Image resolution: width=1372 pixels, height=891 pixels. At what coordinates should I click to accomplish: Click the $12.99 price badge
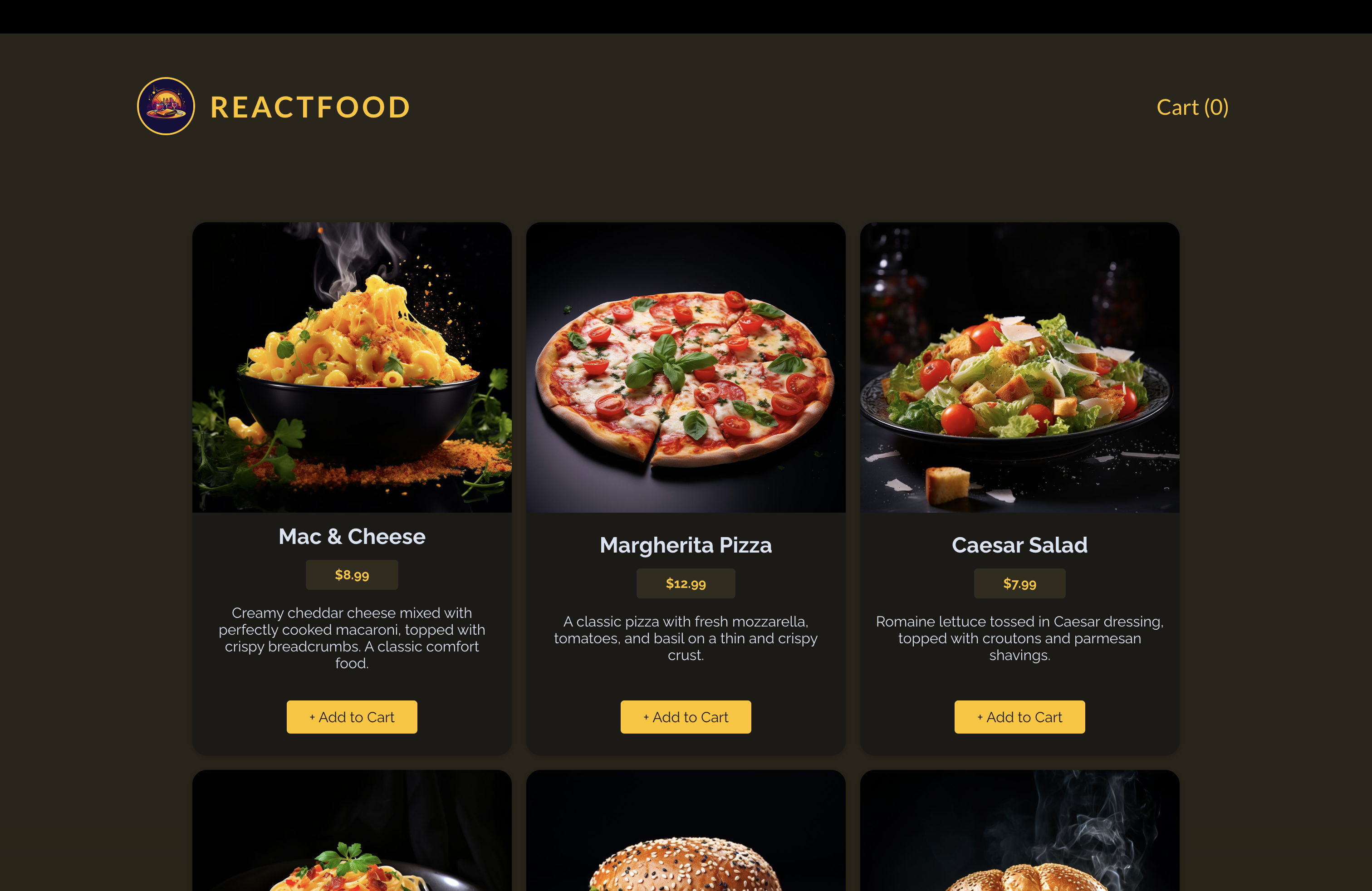pyautogui.click(x=686, y=583)
